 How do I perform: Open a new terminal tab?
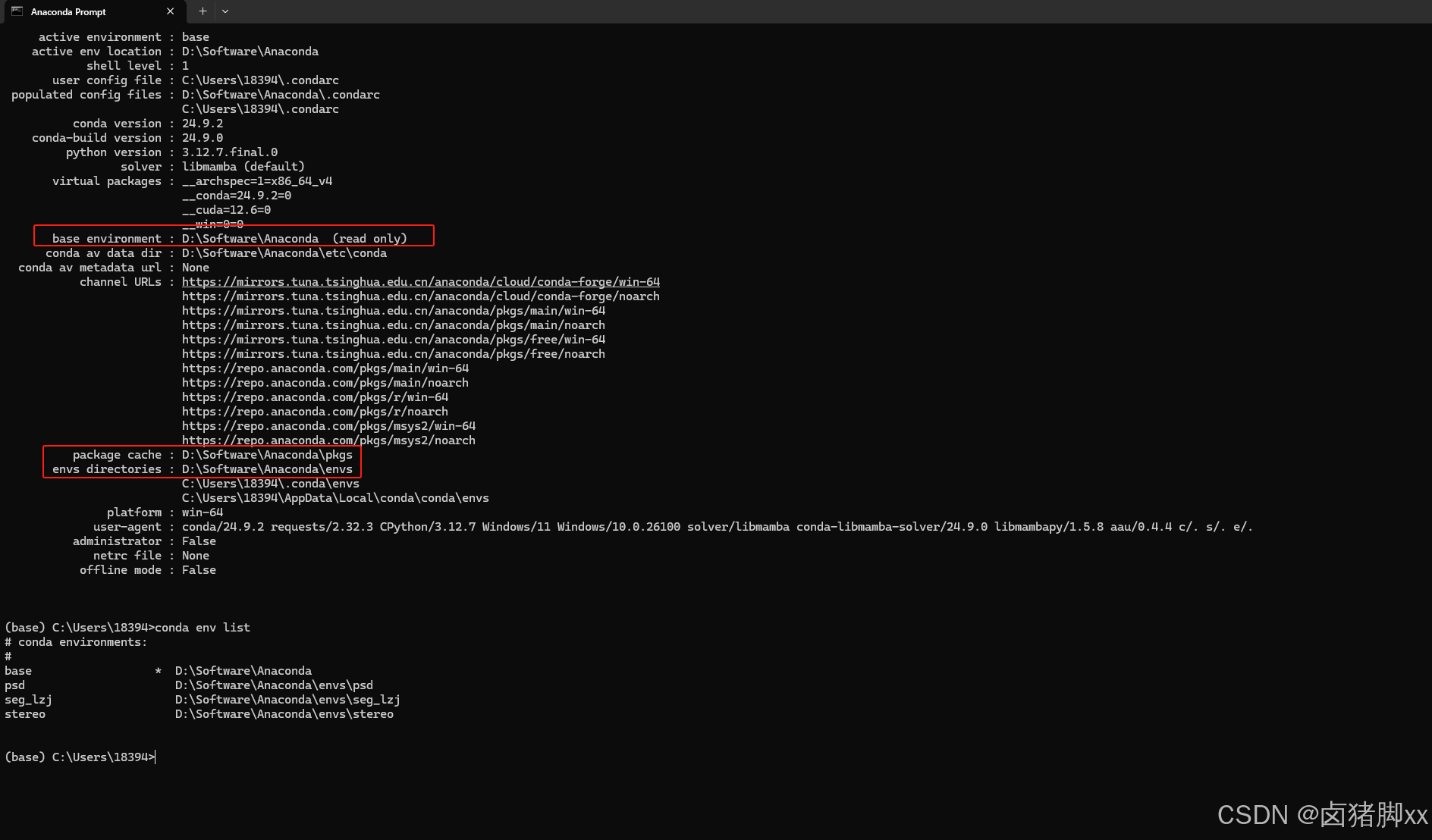(x=202, y=11)
